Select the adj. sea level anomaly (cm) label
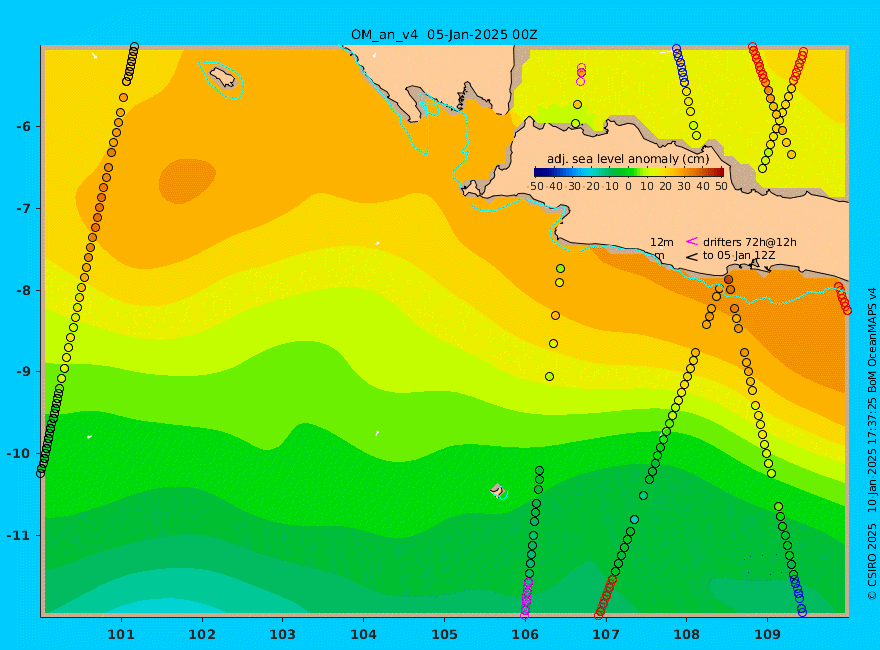Image resolution: width=880 pixels, height=650 pixels. (x=628, y=159)
